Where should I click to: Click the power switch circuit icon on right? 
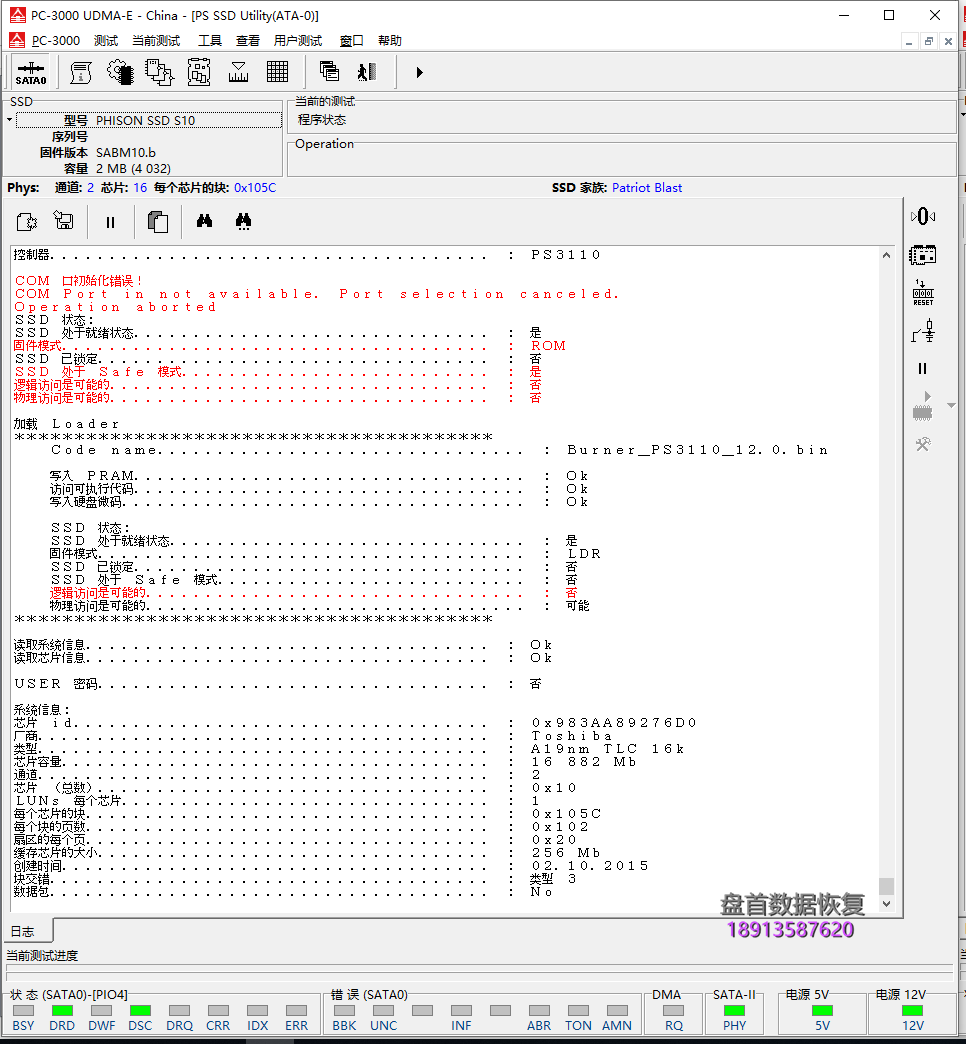(x=922, y=331)
